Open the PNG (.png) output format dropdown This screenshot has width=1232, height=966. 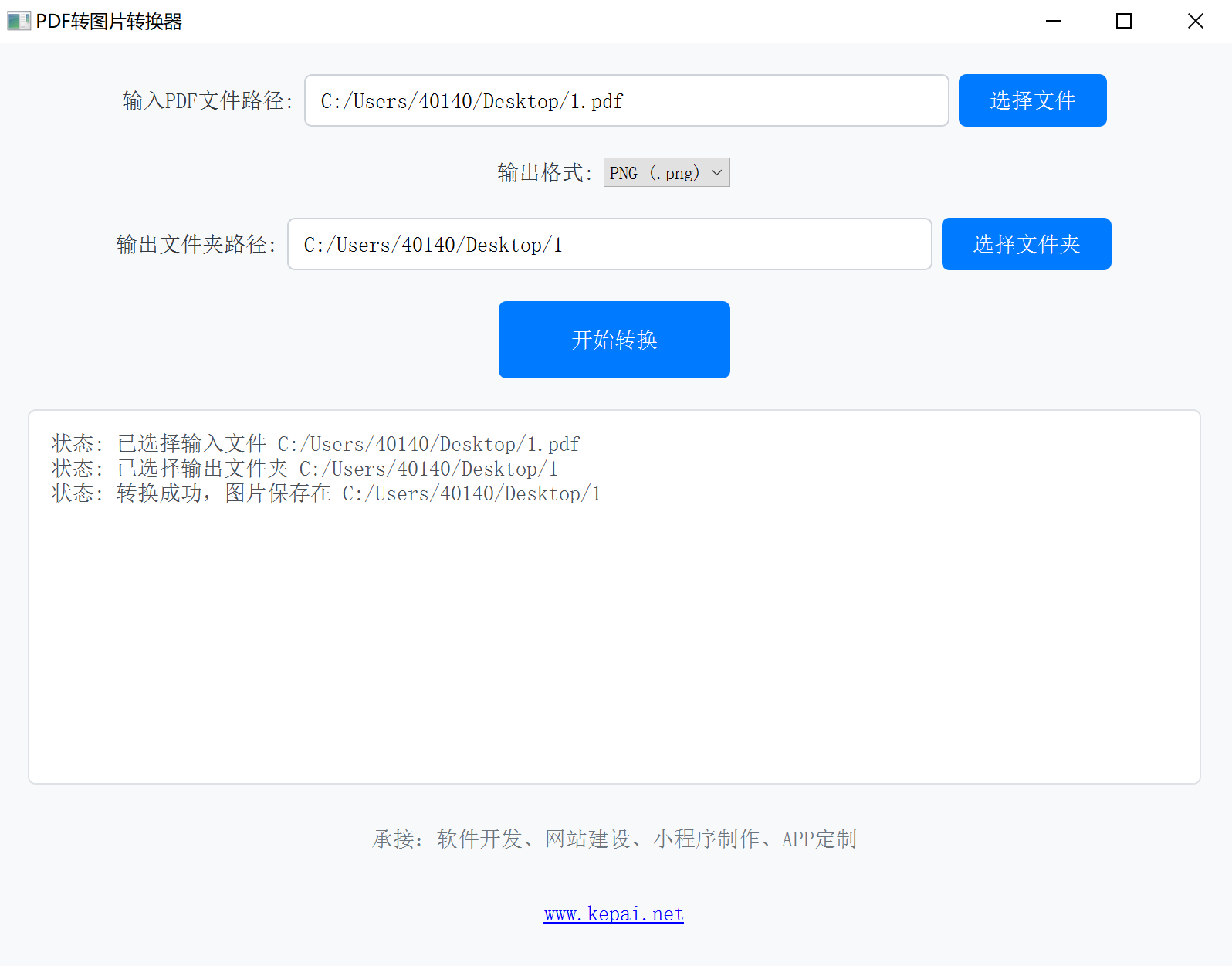(665, 172)
